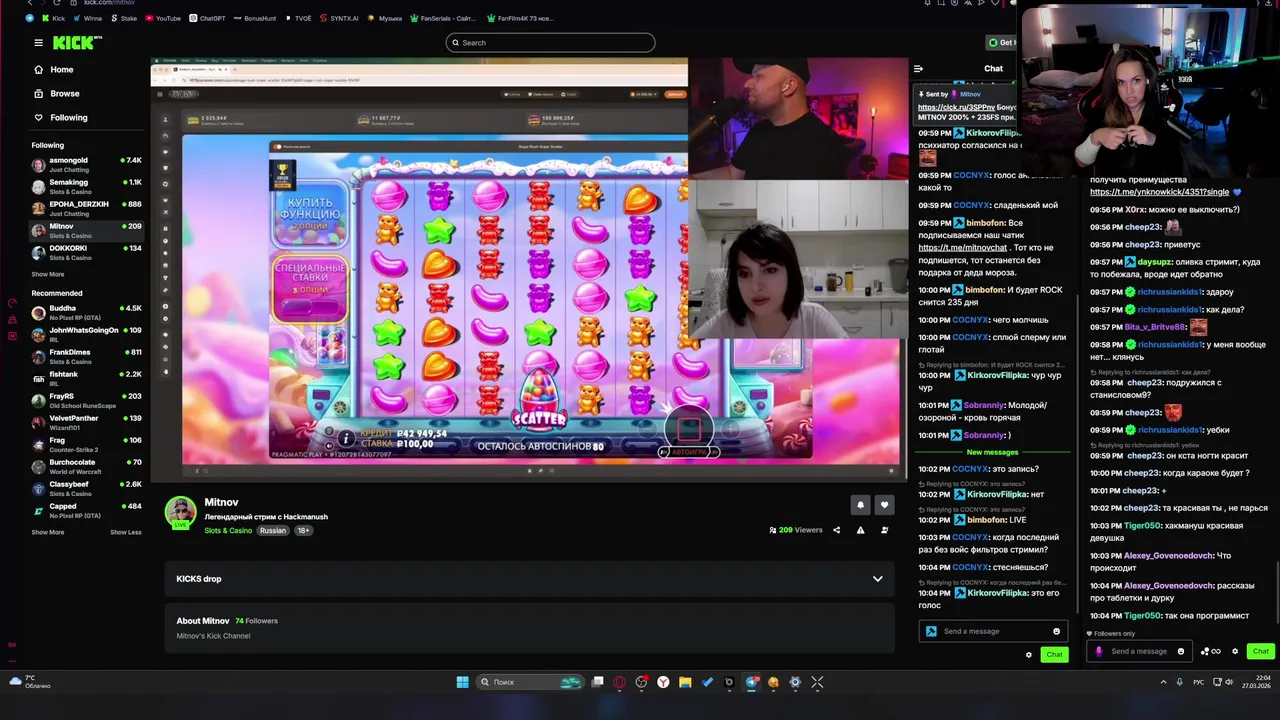Click the РУС language indicator
The width and height of the screenshot is (1280, 720).
[x=1199, y=682]
